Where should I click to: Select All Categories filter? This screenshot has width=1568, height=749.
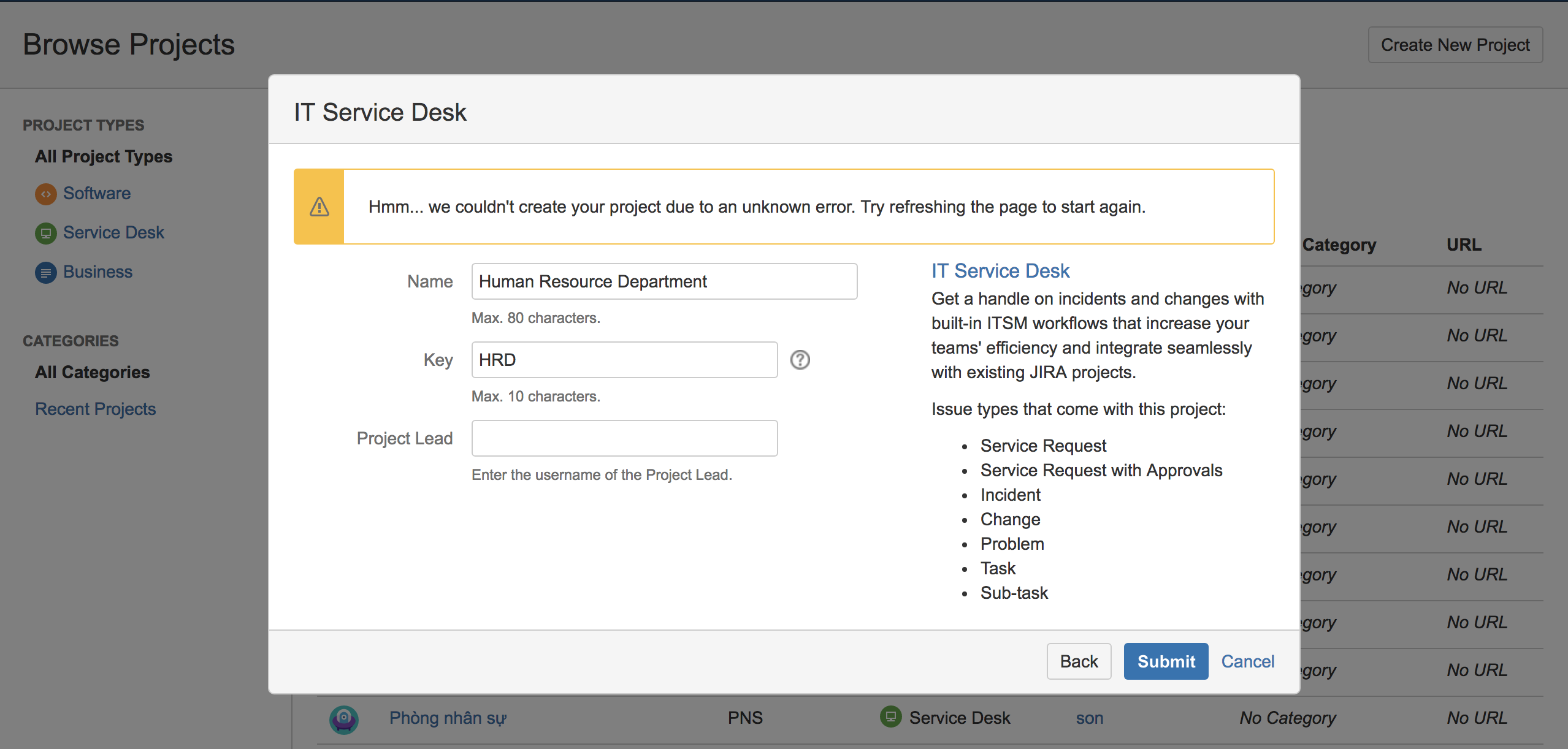point(93,372)
